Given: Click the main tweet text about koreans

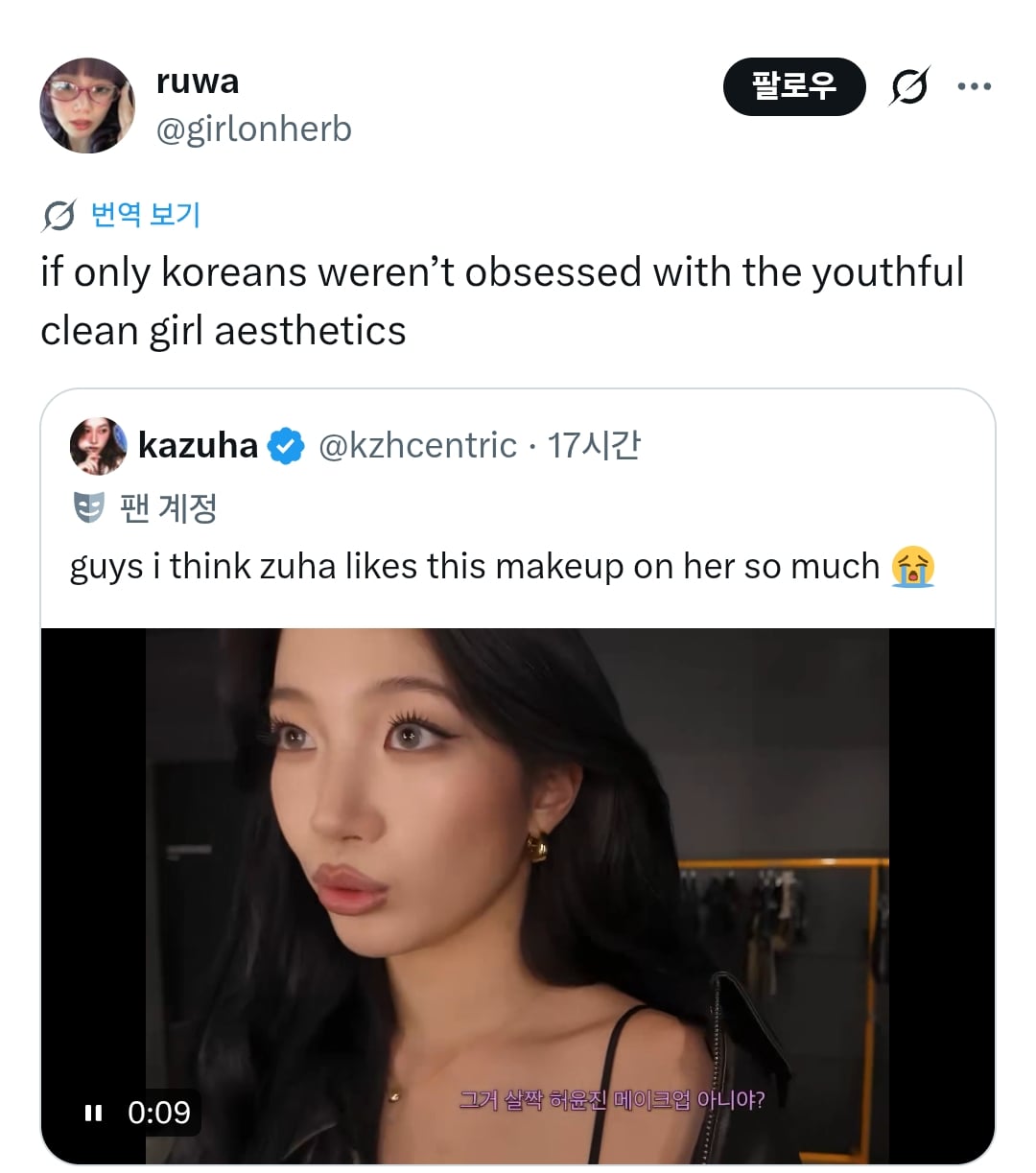Looking at the screenshot, I should (502, 301).
